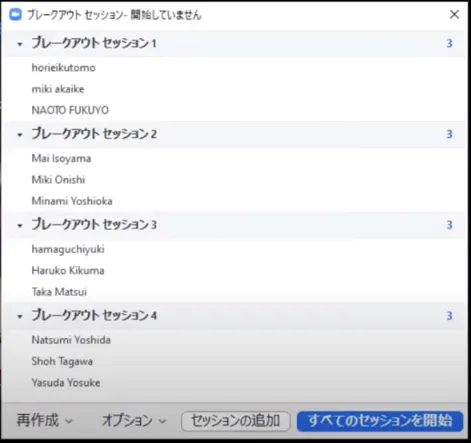Collapse ブレークアウト セッション 2 arrow

point(20,135)
